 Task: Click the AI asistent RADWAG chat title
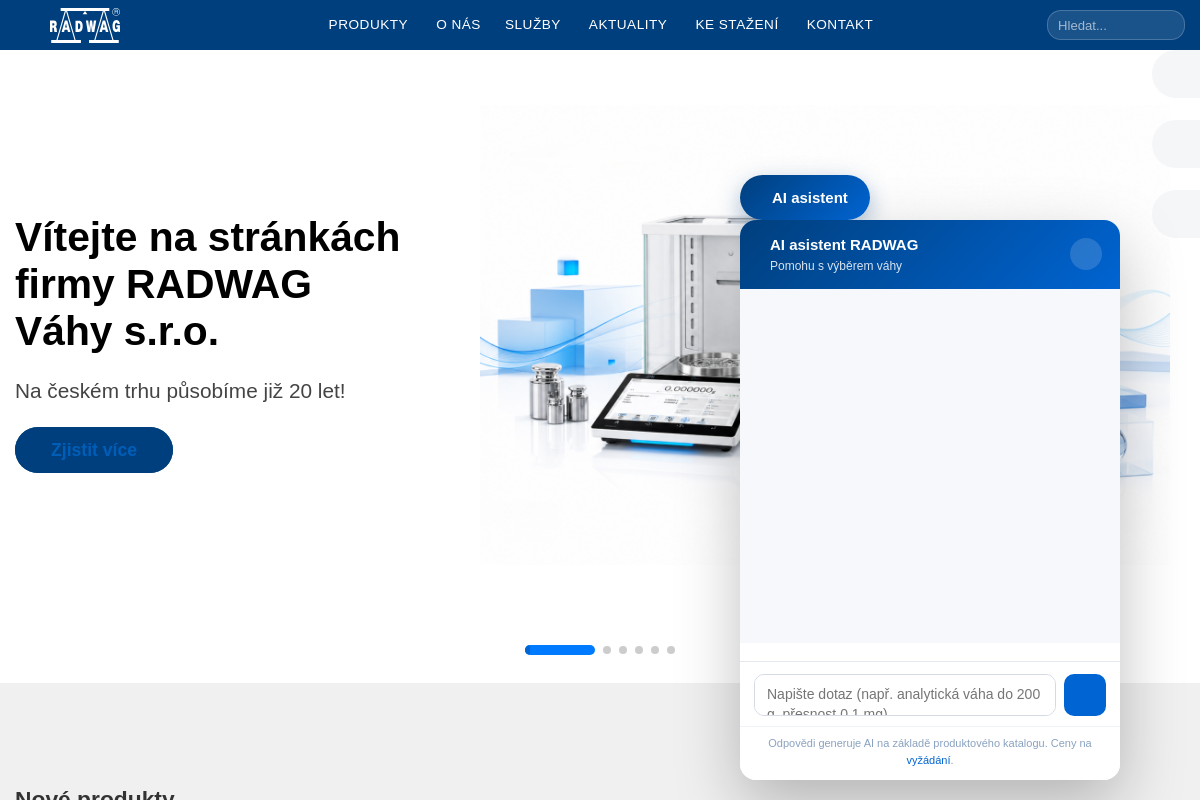pos(844,245)
